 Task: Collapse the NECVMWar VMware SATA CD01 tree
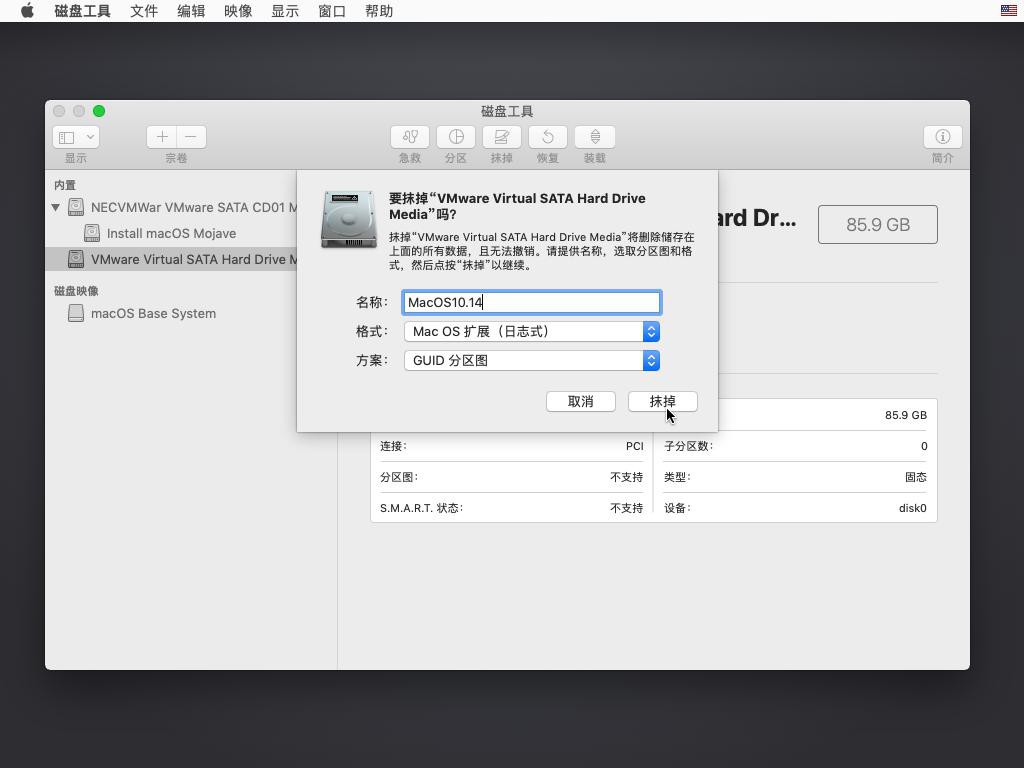coord(56,208)
